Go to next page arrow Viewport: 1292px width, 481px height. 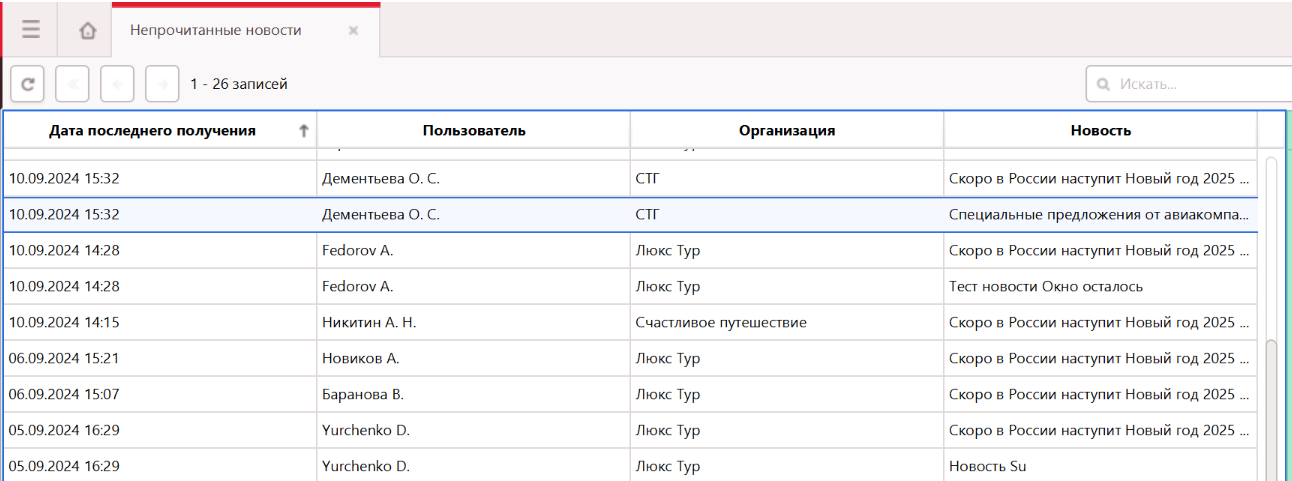pyautogui.click(x=162, y=85)
